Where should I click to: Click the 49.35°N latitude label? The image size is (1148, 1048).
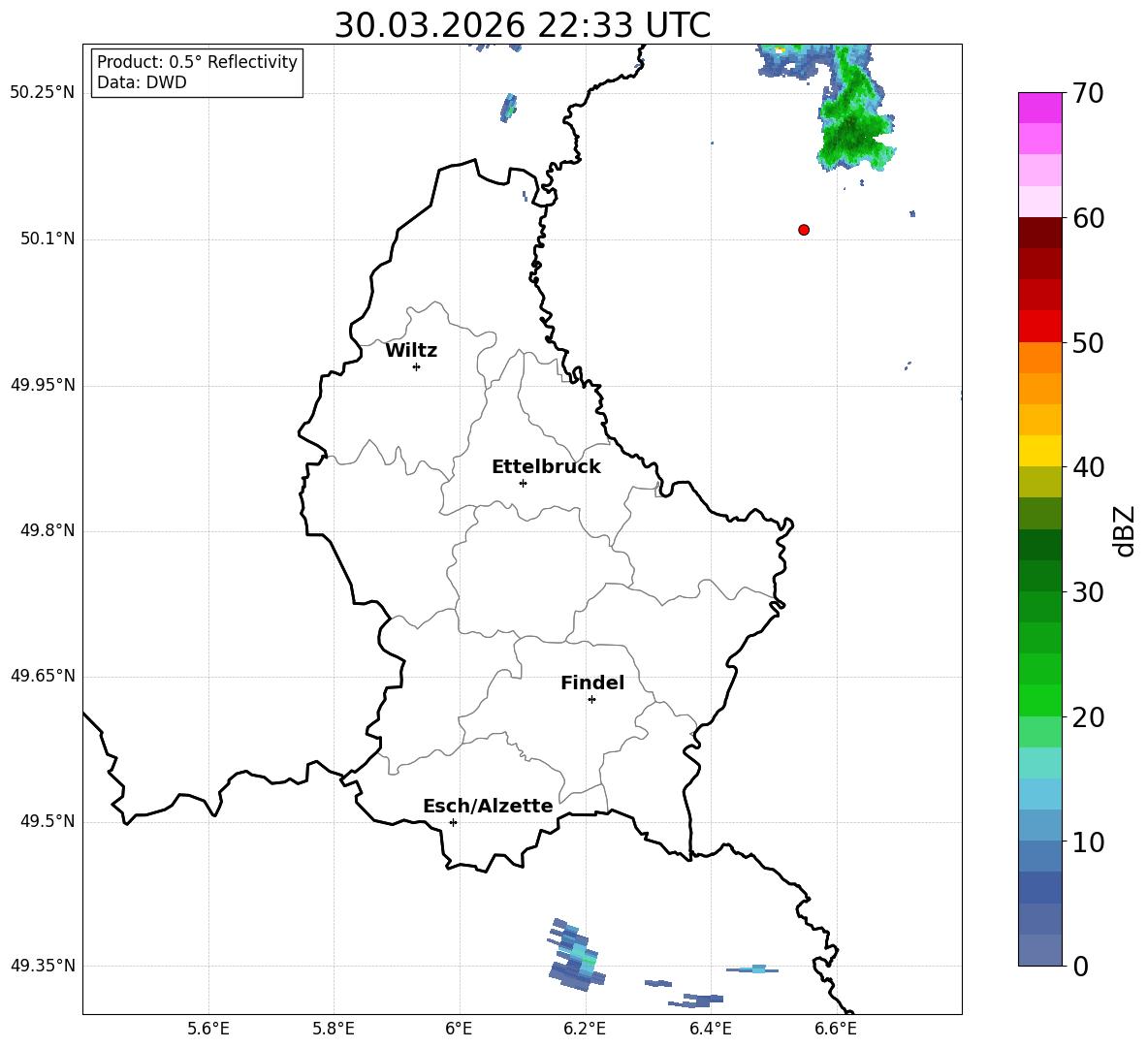point(43,966)
